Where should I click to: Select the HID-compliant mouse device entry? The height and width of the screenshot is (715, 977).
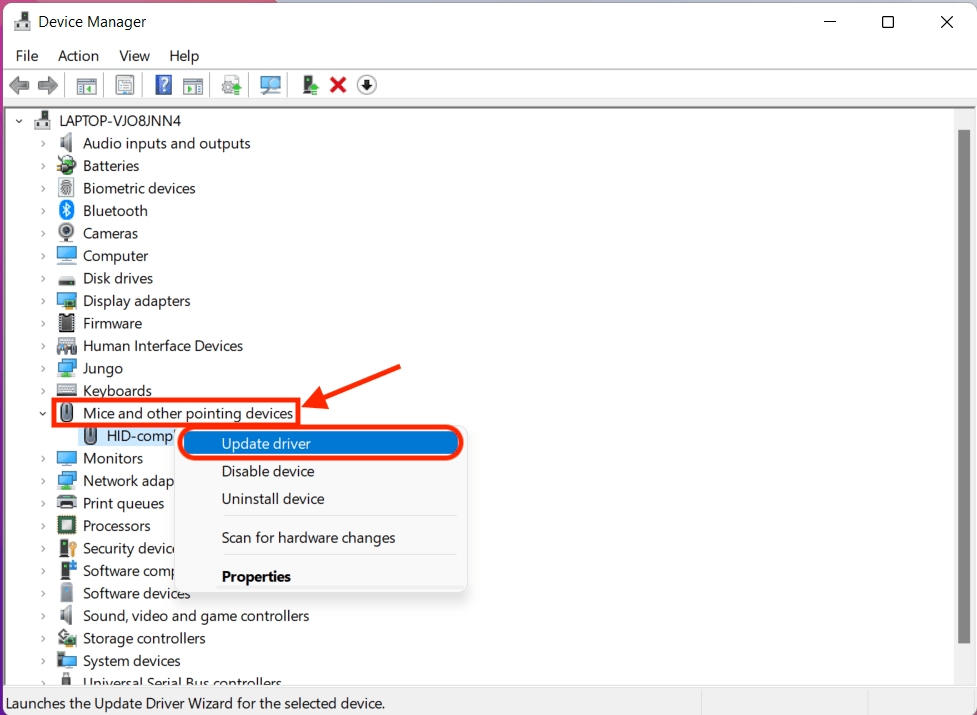pyautogui.click(x=127, y=436)
